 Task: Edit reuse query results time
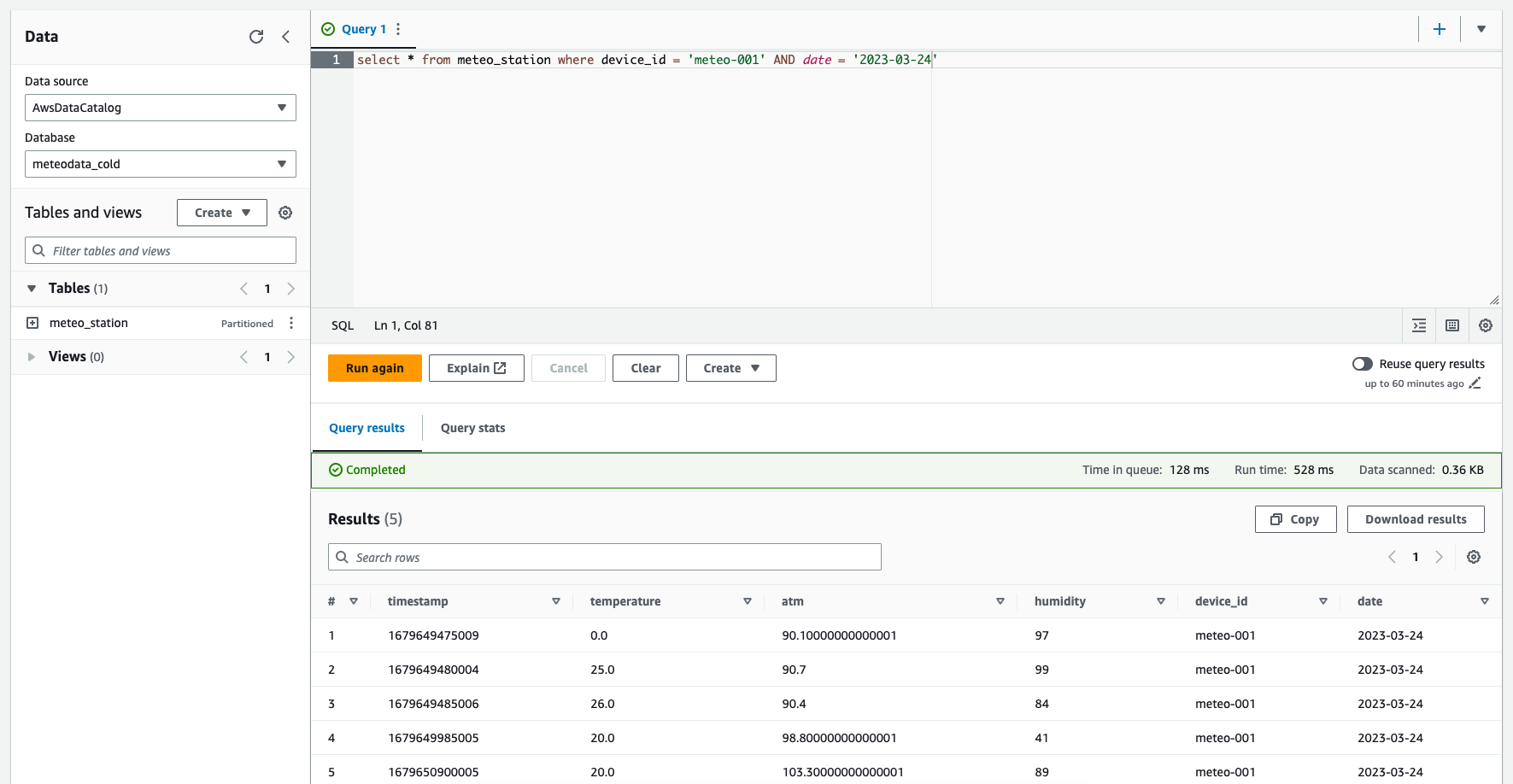pos(1475,383)
